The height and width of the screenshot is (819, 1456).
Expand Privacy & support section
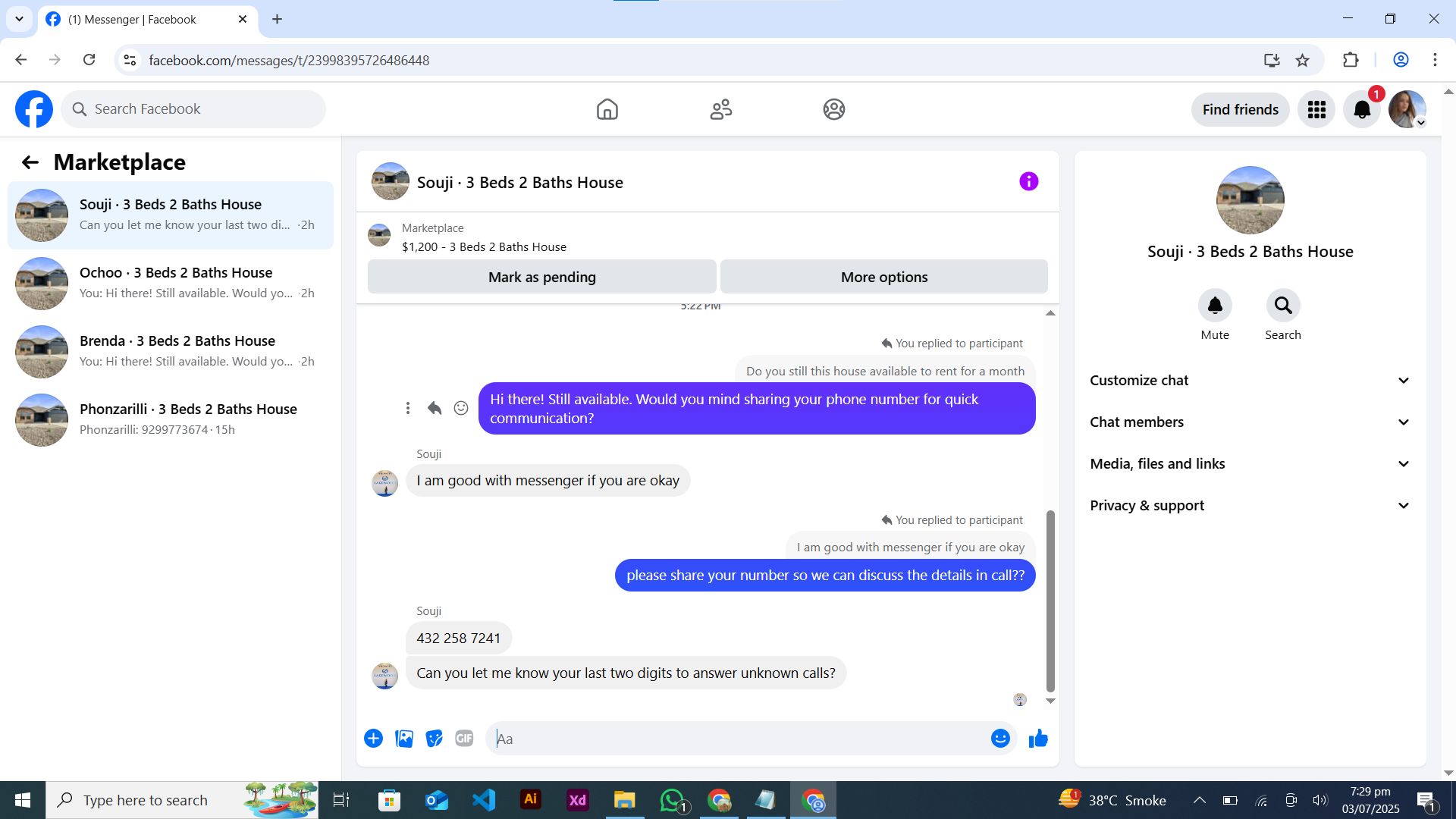tap(1250, 506)
